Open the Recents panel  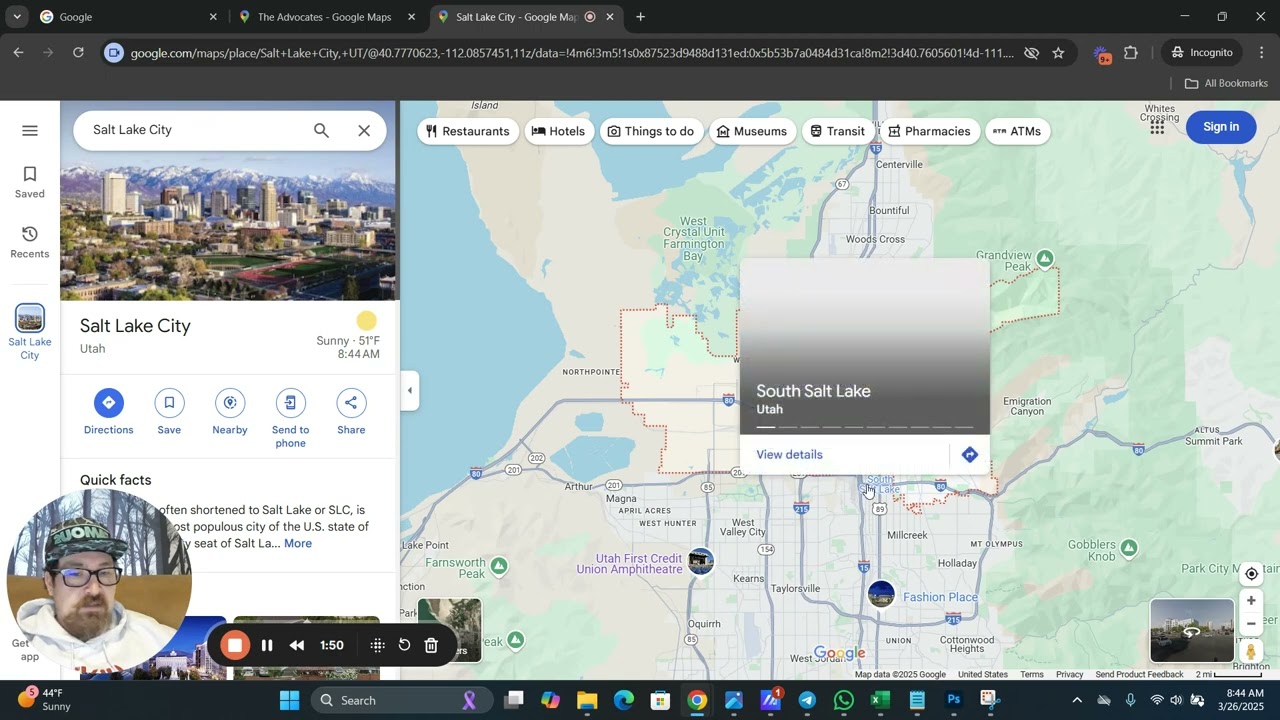(x=30, y=242)
